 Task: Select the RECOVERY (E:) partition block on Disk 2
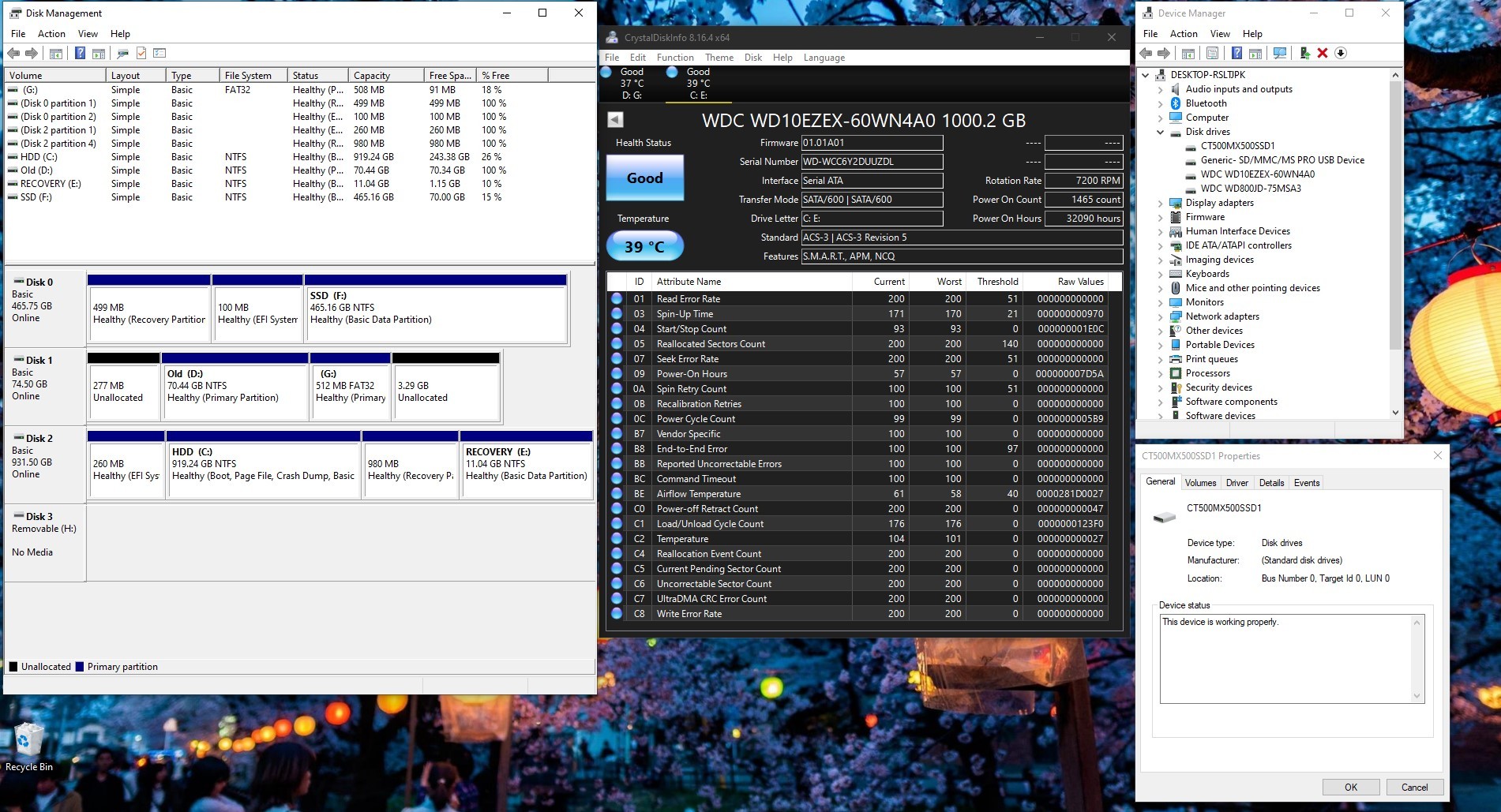(x=527, y=465)
